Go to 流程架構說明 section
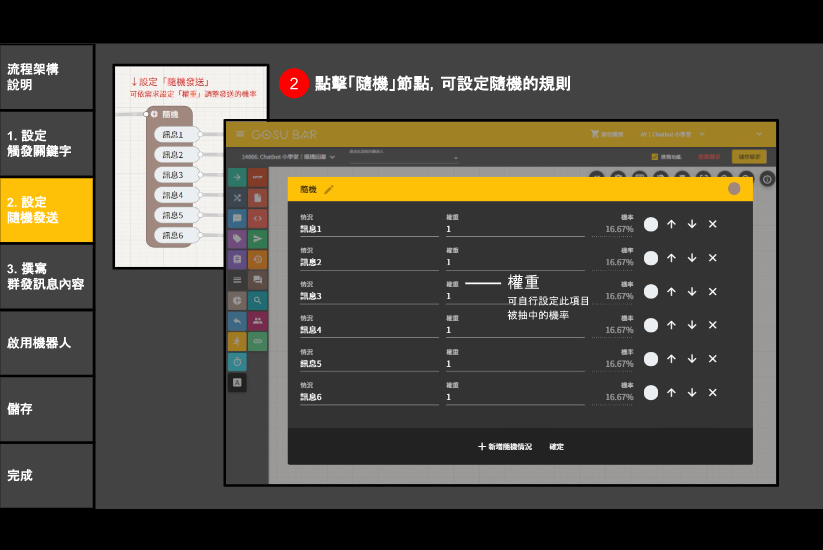Screen dimensions: 823x550 (x=47, y=77)
